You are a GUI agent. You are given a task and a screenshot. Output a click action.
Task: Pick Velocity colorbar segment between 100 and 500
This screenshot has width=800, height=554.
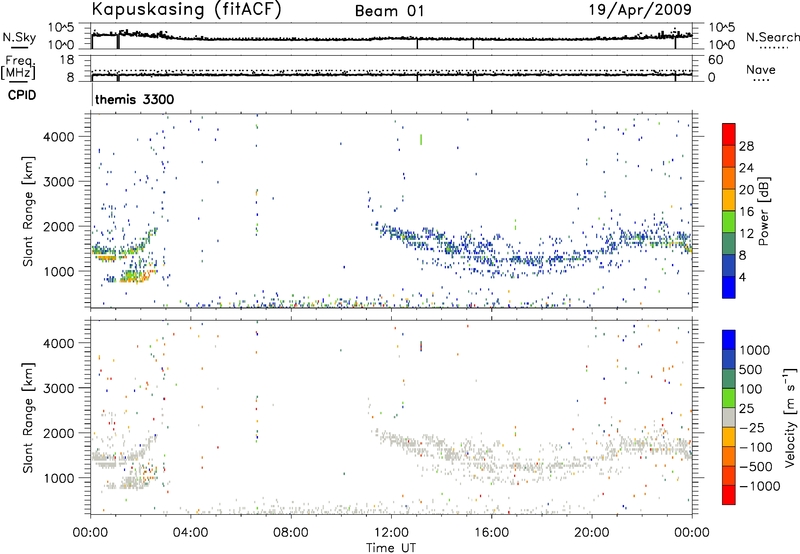pos(729,379)
